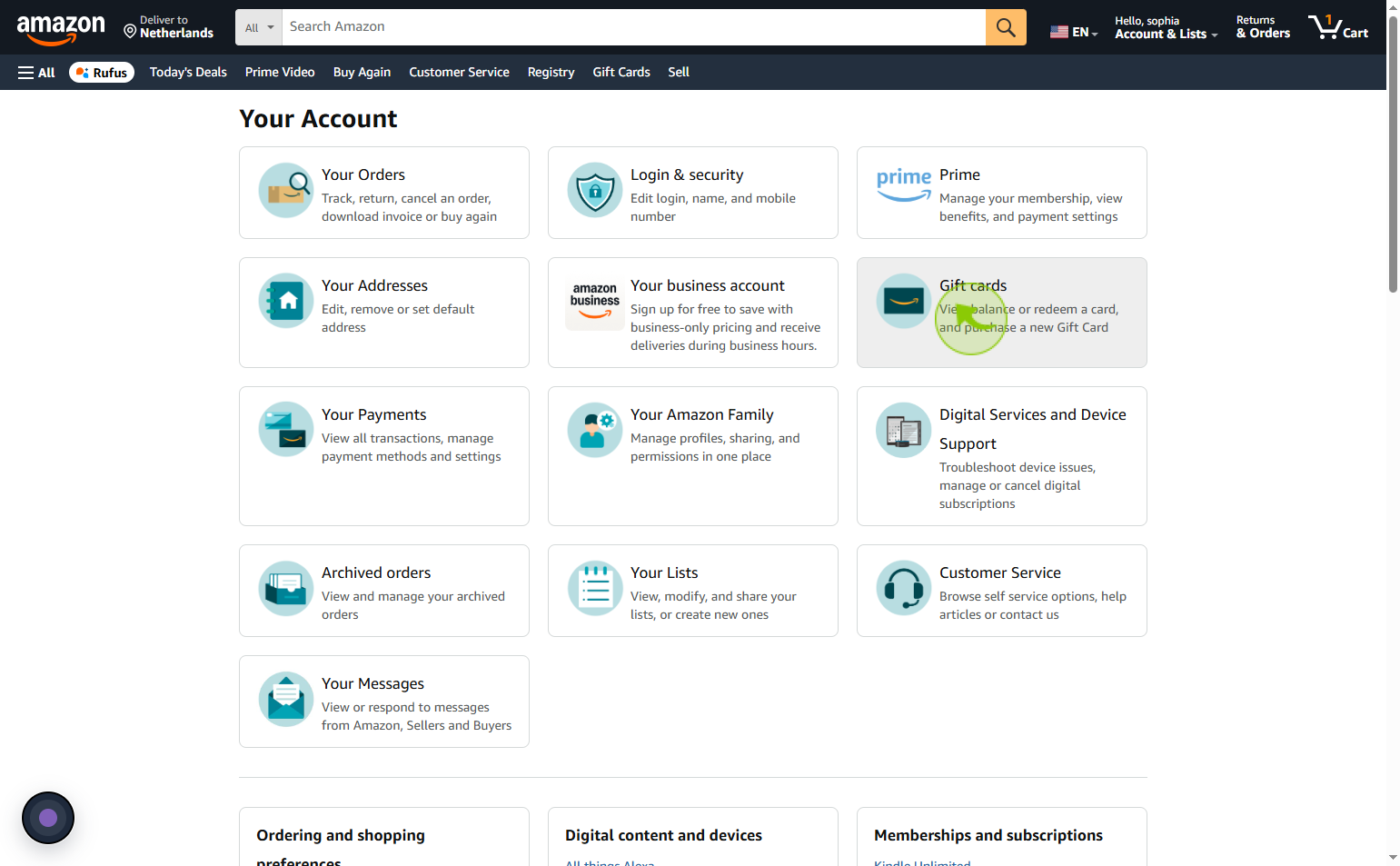Click text 'Edit login, name, and mobile number'
The image size is (1400, 866).
tap(713, 207)
